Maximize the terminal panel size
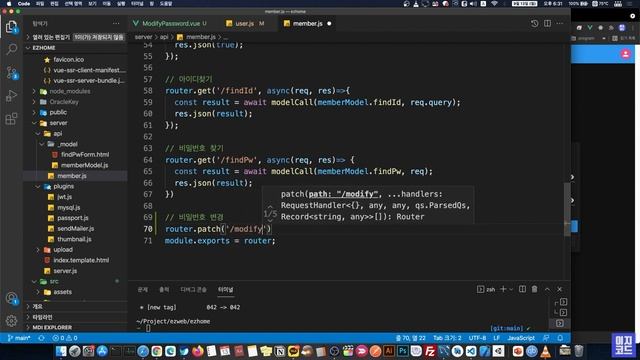Viewport: 640px width, 360px height. [547, 289]
